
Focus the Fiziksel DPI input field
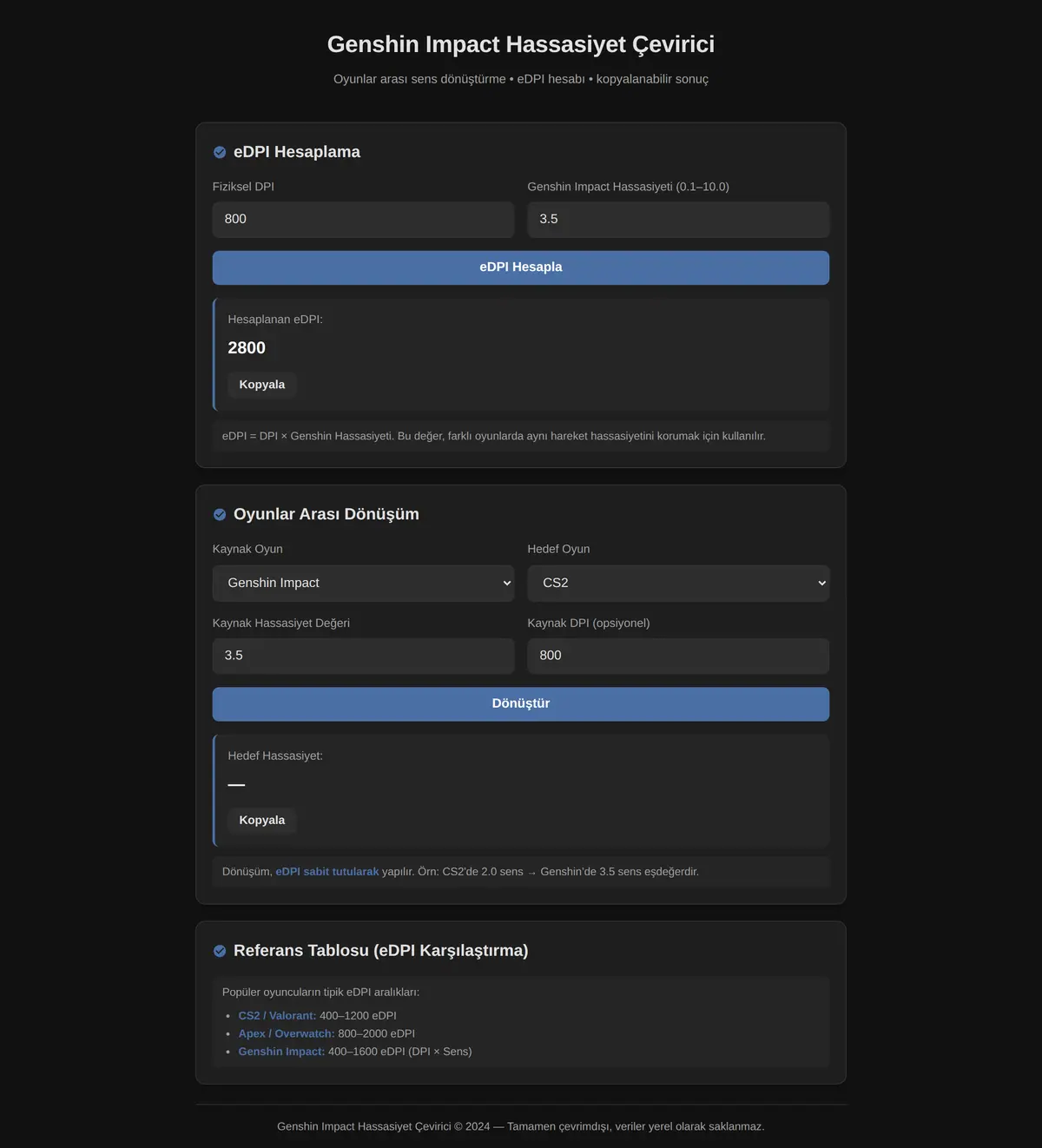[x=363, y=220]
